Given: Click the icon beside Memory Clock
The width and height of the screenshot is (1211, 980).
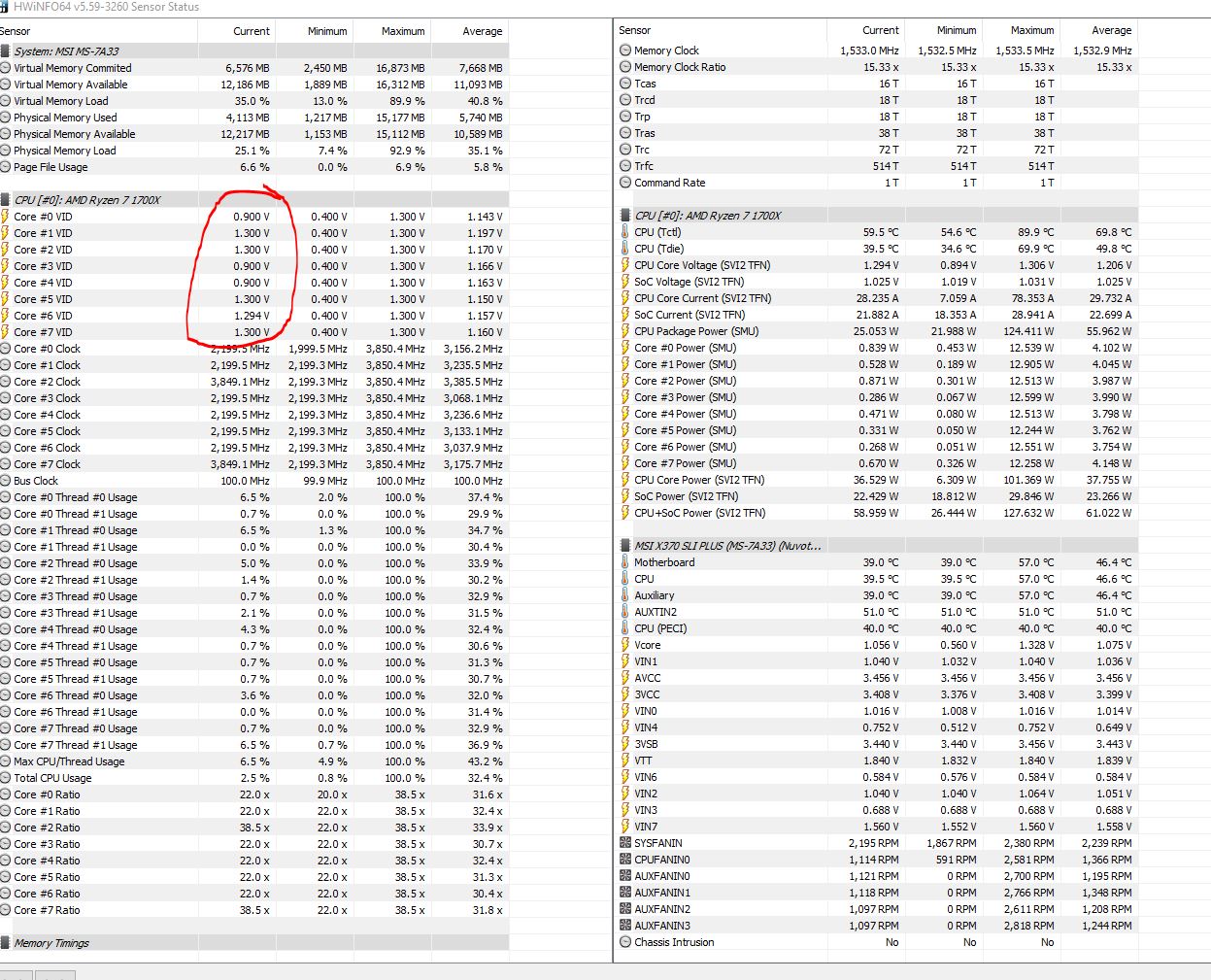Looking at the screenshot, I should pos(625,51).
